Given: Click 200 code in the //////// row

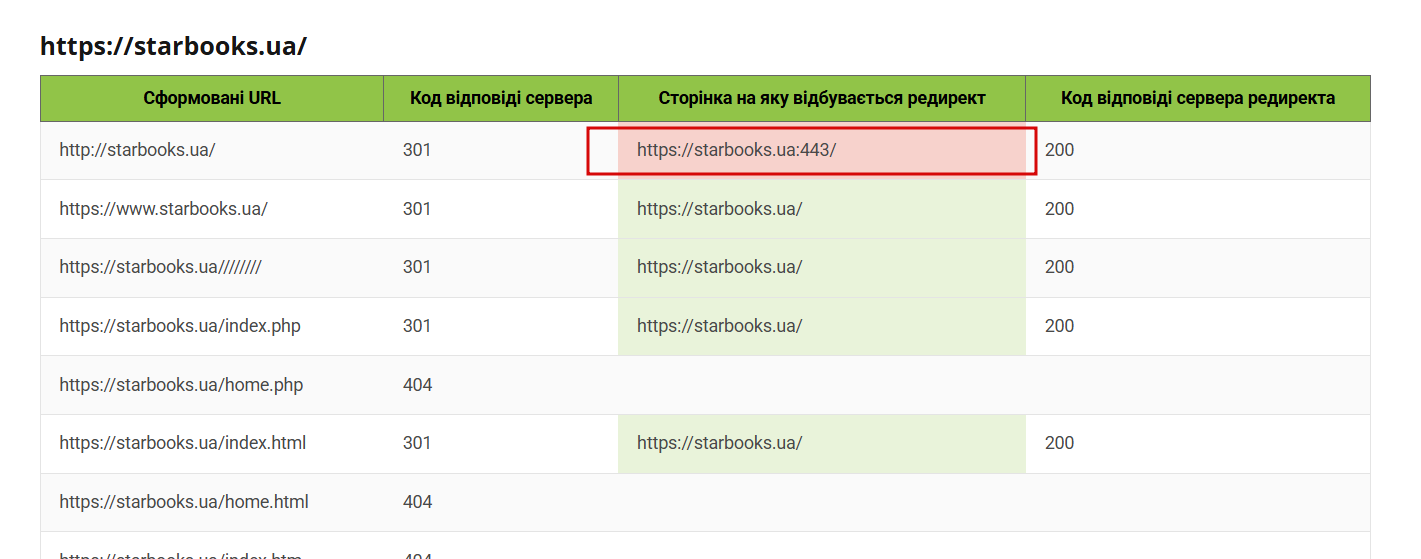Looking at the screenshot, I should coord(1059,267).
